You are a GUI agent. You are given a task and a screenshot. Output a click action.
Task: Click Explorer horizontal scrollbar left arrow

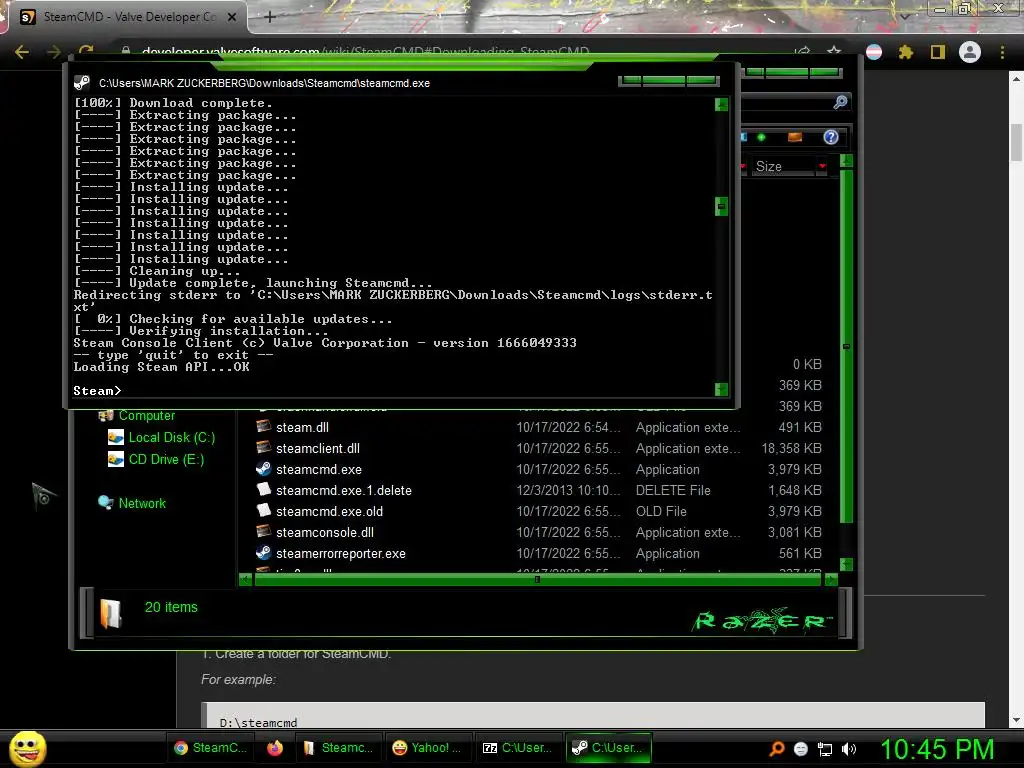coord(246,579)
